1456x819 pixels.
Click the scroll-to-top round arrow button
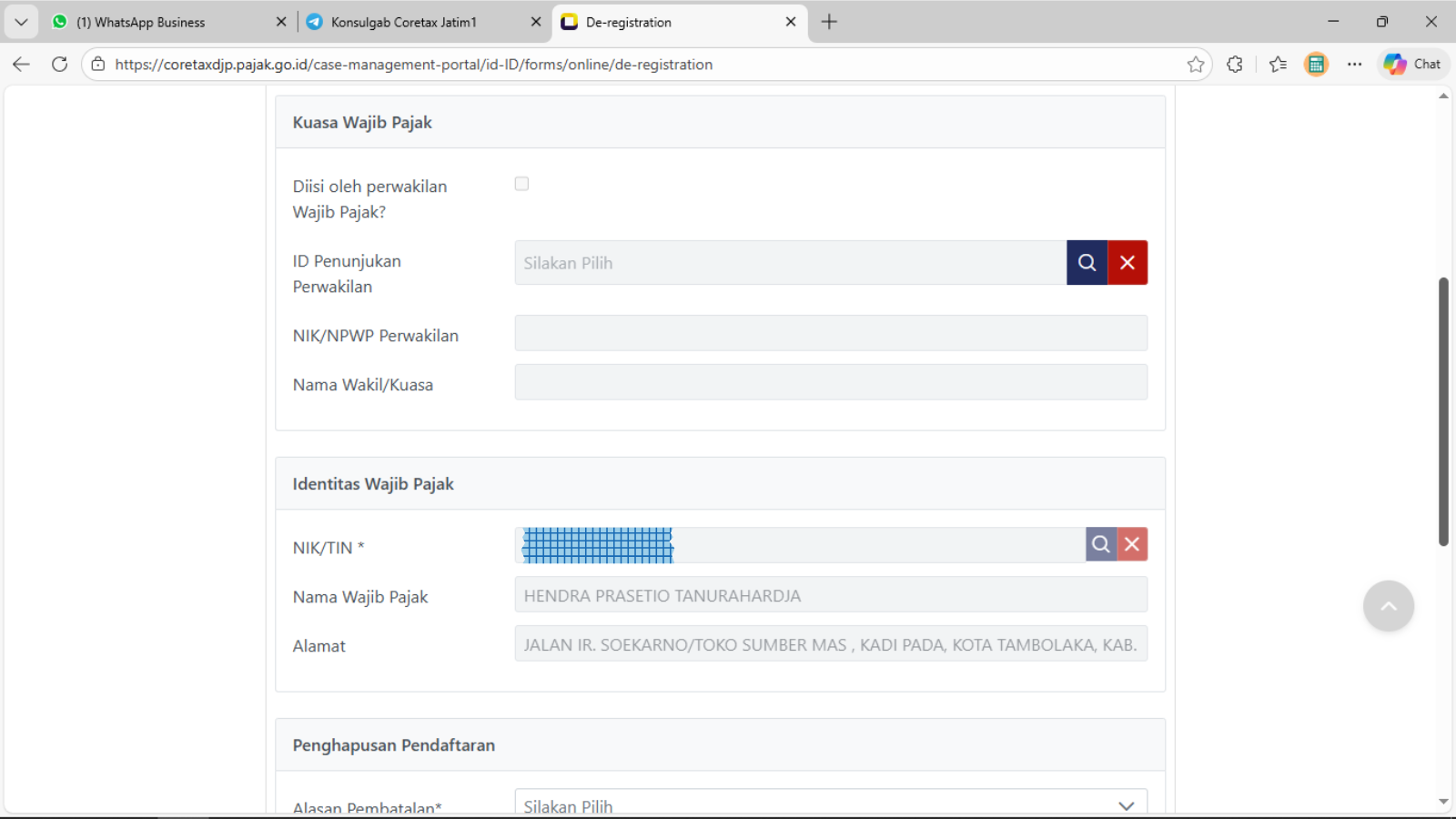(1388, 606)
